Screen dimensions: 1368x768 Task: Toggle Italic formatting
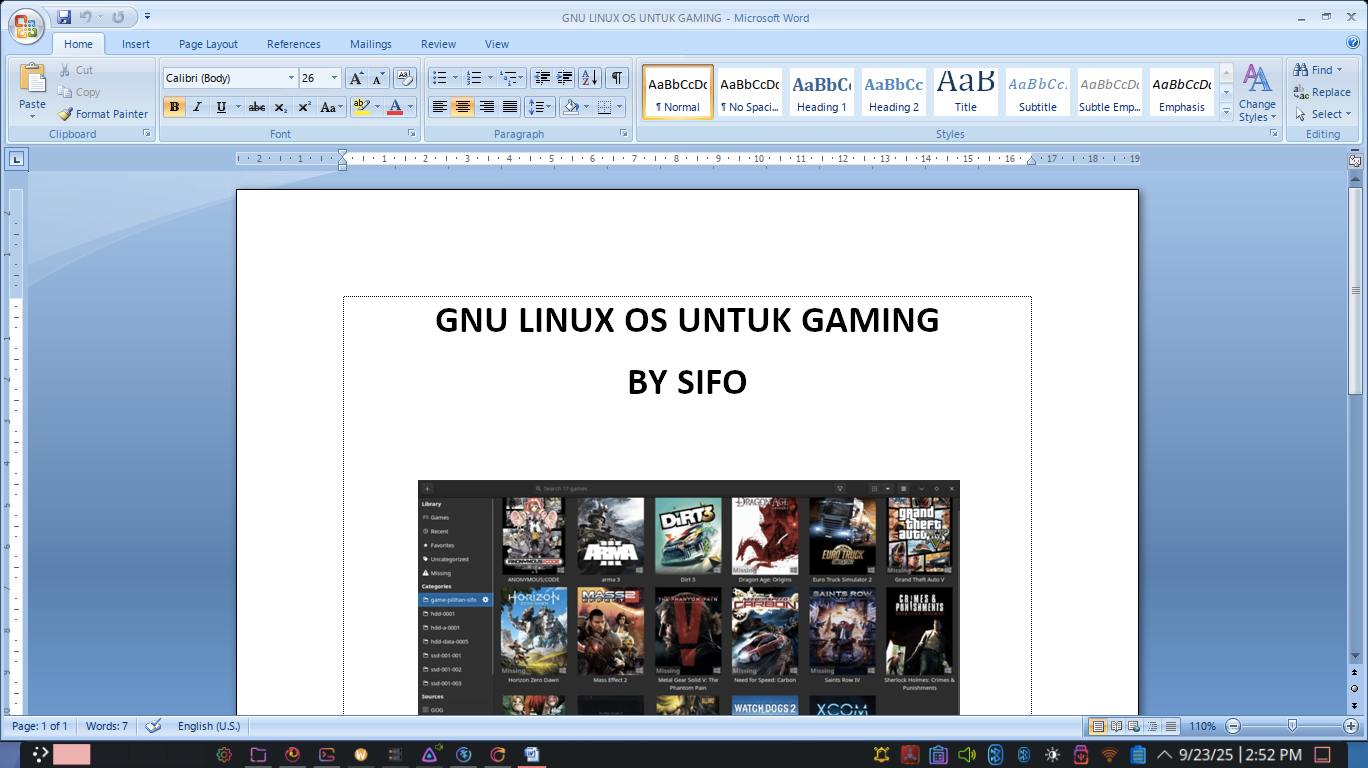click(x=197, y=107)
